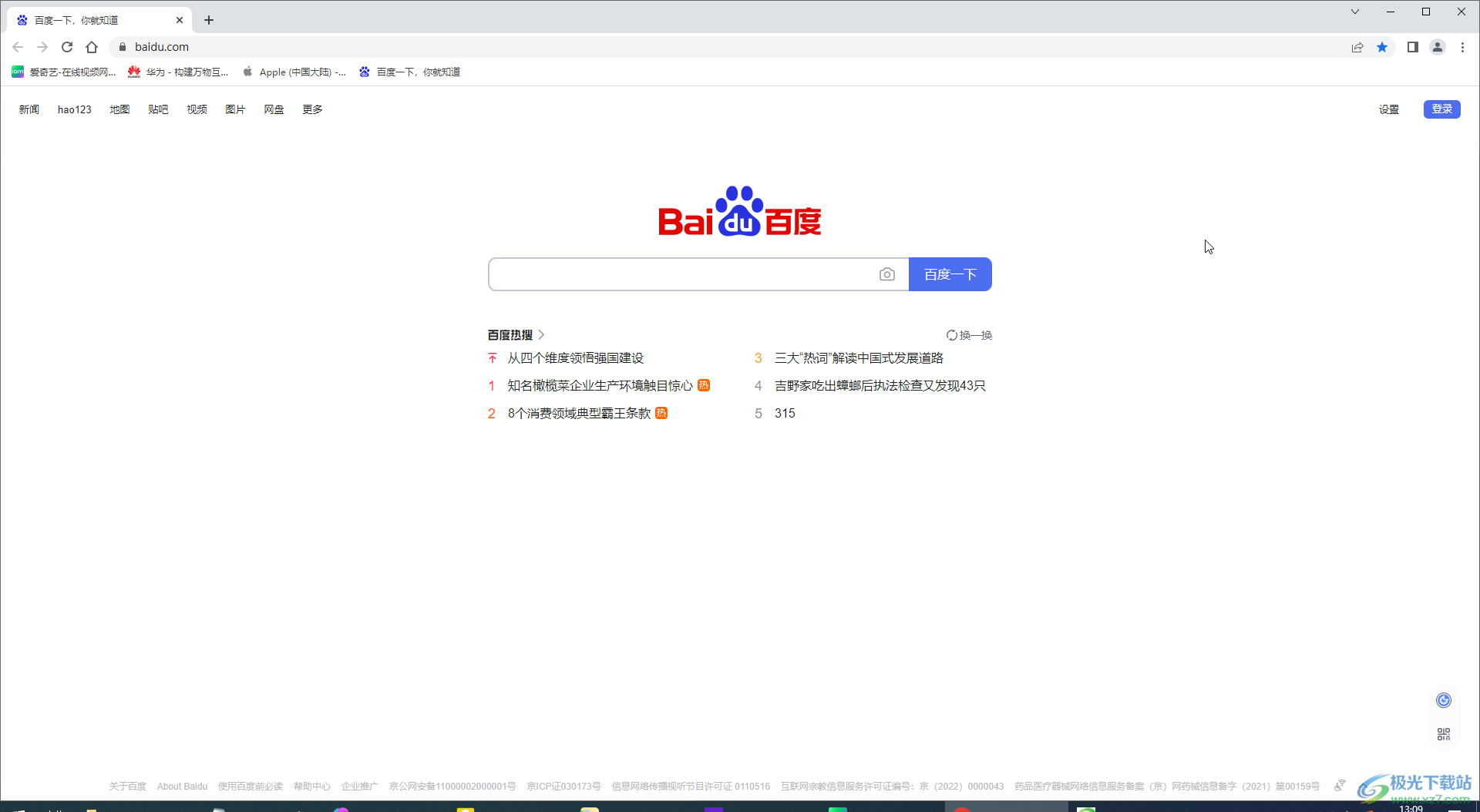Go to 视频 in top navigation
The image size is (1480, 812).
(x=197, y=109)
